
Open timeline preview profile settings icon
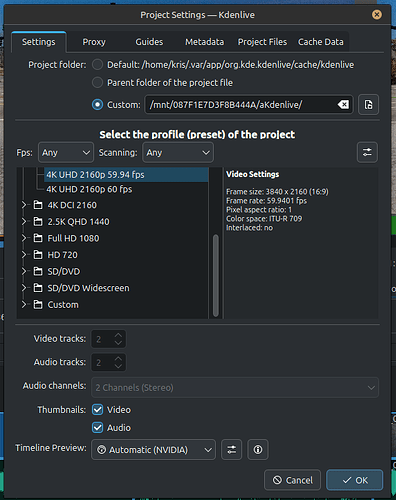coord(232,450)
